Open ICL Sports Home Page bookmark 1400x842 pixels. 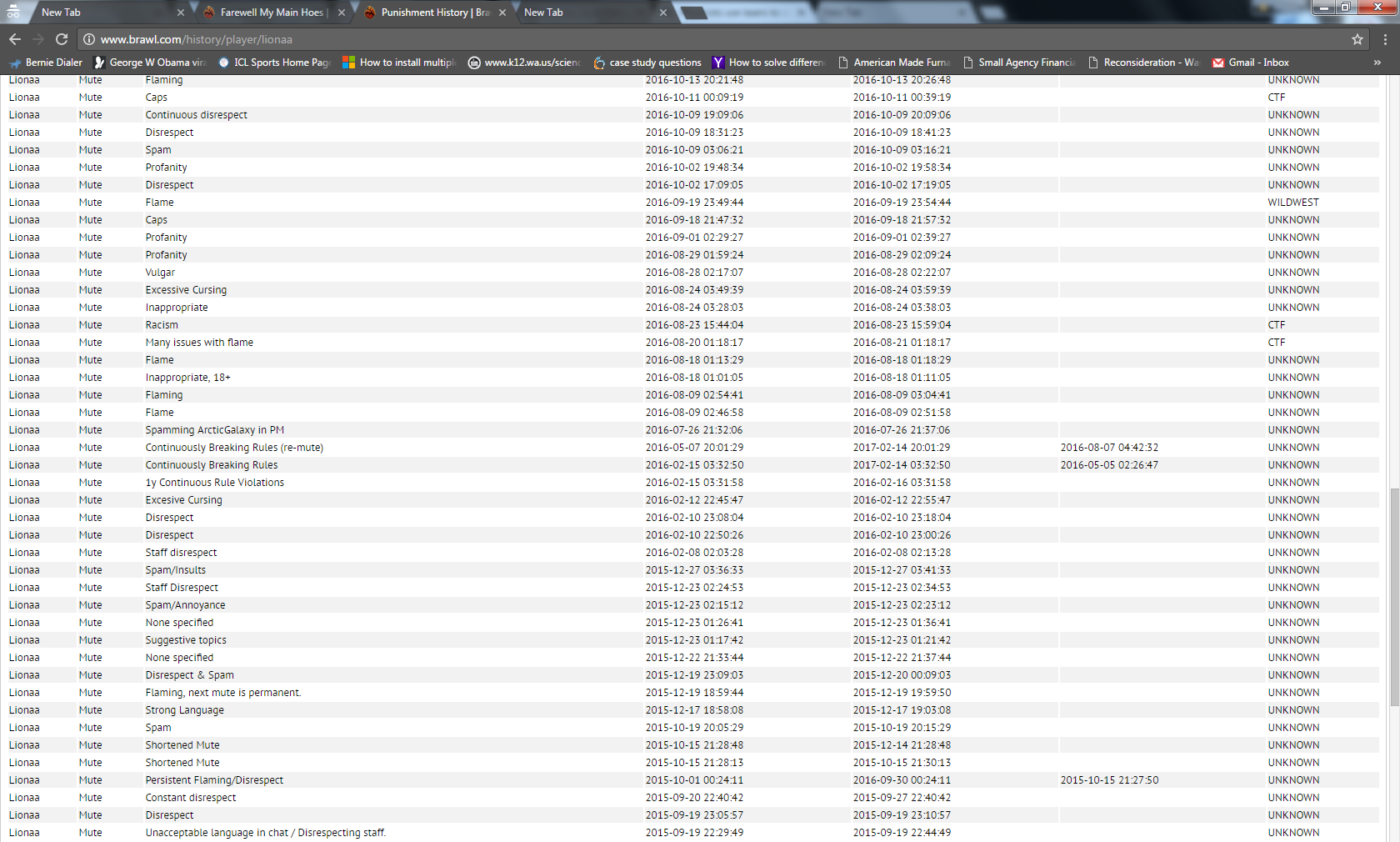pyautogui.click(x=274, y=63)
